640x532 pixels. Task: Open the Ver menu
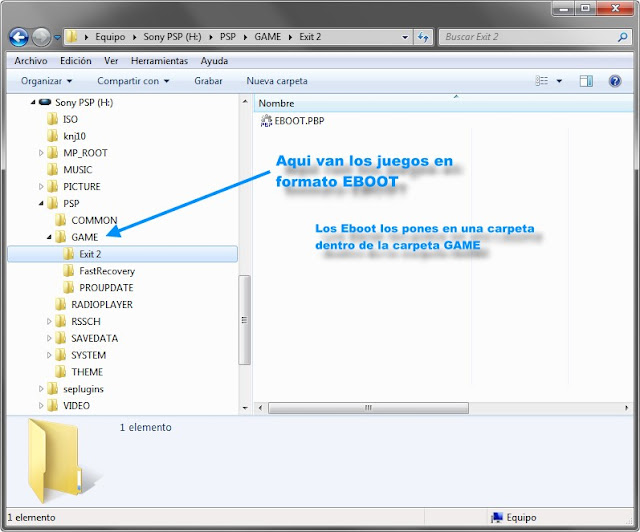(111, 61)
